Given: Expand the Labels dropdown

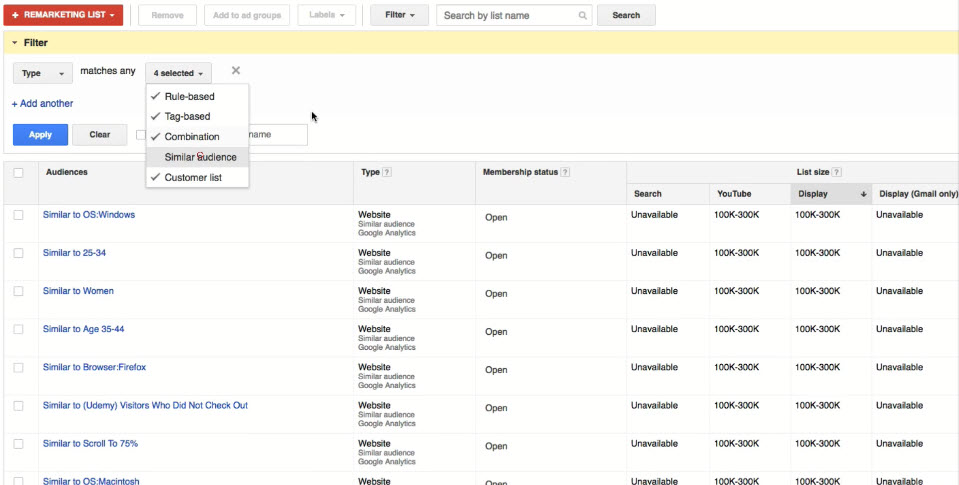Looking at the screenshot, I should coord(326,16).
